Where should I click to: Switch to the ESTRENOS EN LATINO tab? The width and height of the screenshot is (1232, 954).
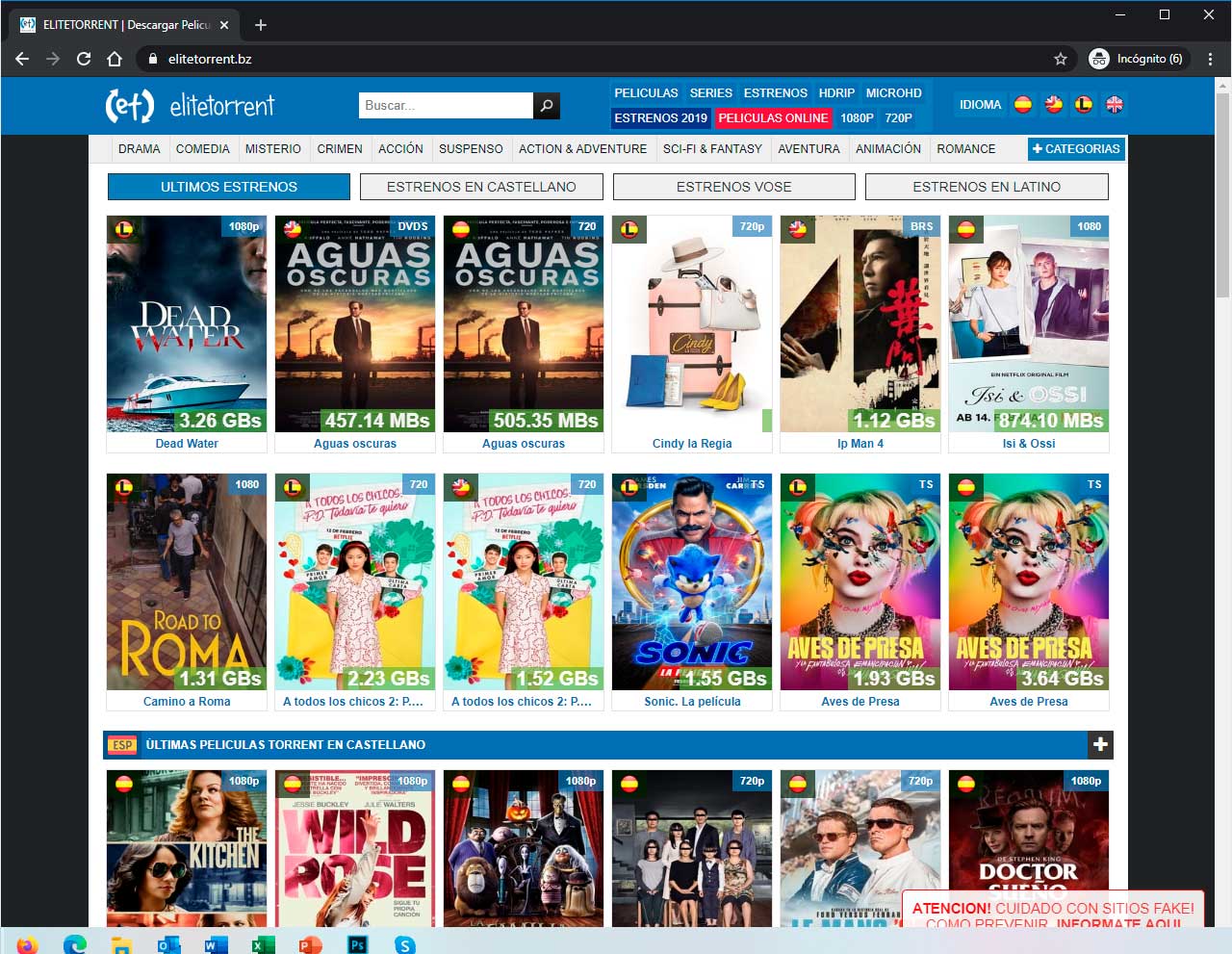click(x=987, y=187)
